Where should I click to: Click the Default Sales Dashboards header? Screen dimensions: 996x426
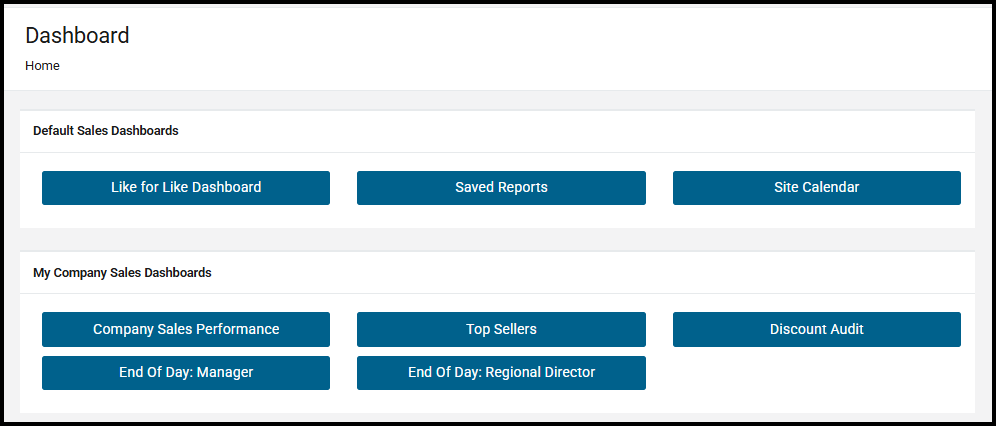106,131
